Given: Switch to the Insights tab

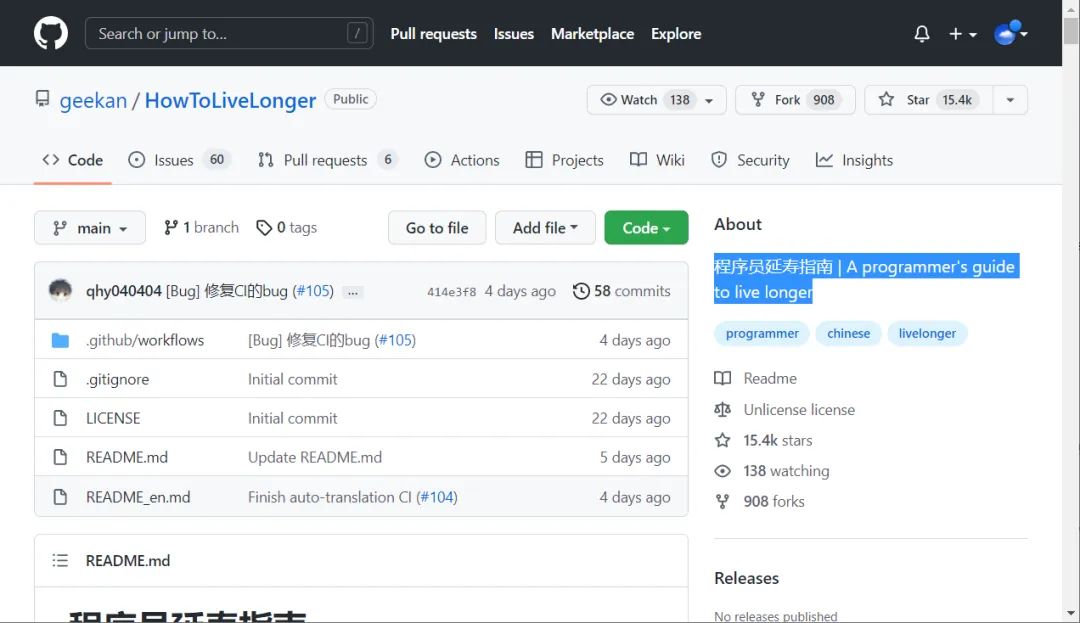Looking at the screenshot, I should point(854,160).
